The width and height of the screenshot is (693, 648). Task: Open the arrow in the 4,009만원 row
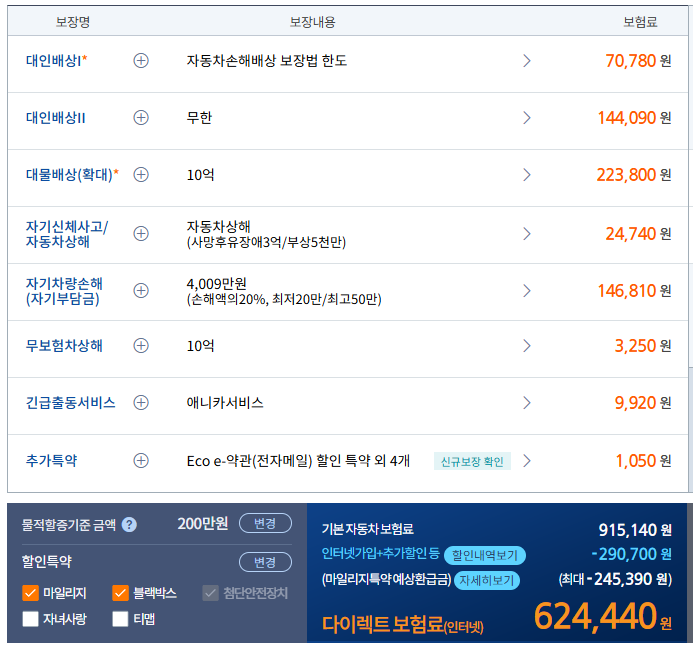click(526, 290)
